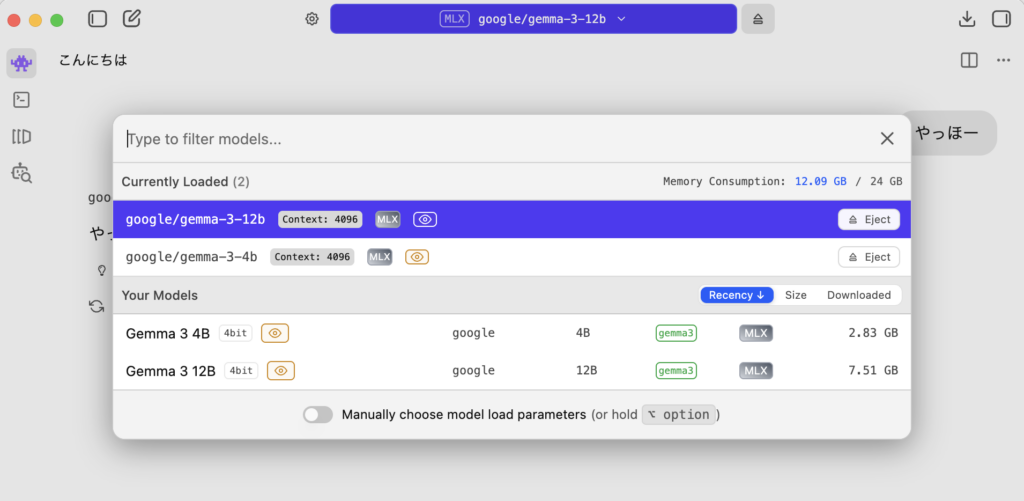Change sort direction with the Recency option
Viewport: 1024px width, 501px height.
click(x=736, y=295)
